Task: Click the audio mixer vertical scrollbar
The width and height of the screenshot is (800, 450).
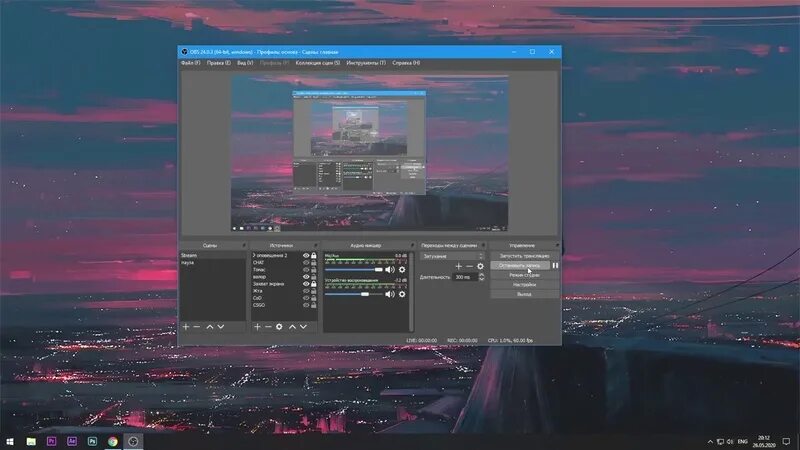Action: coord(411,292)
